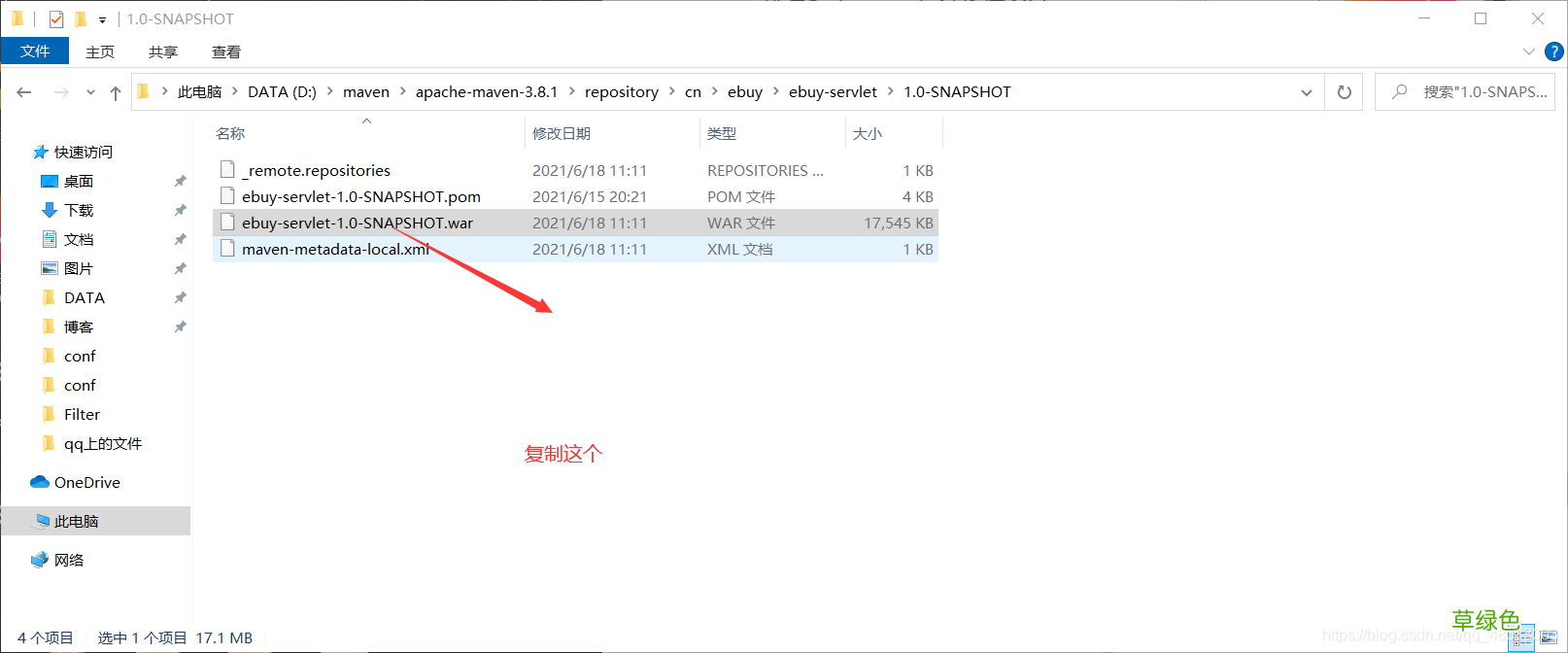
Task: Toggle pin beside the 下载 folder
Action: click(x=180, y=211)
